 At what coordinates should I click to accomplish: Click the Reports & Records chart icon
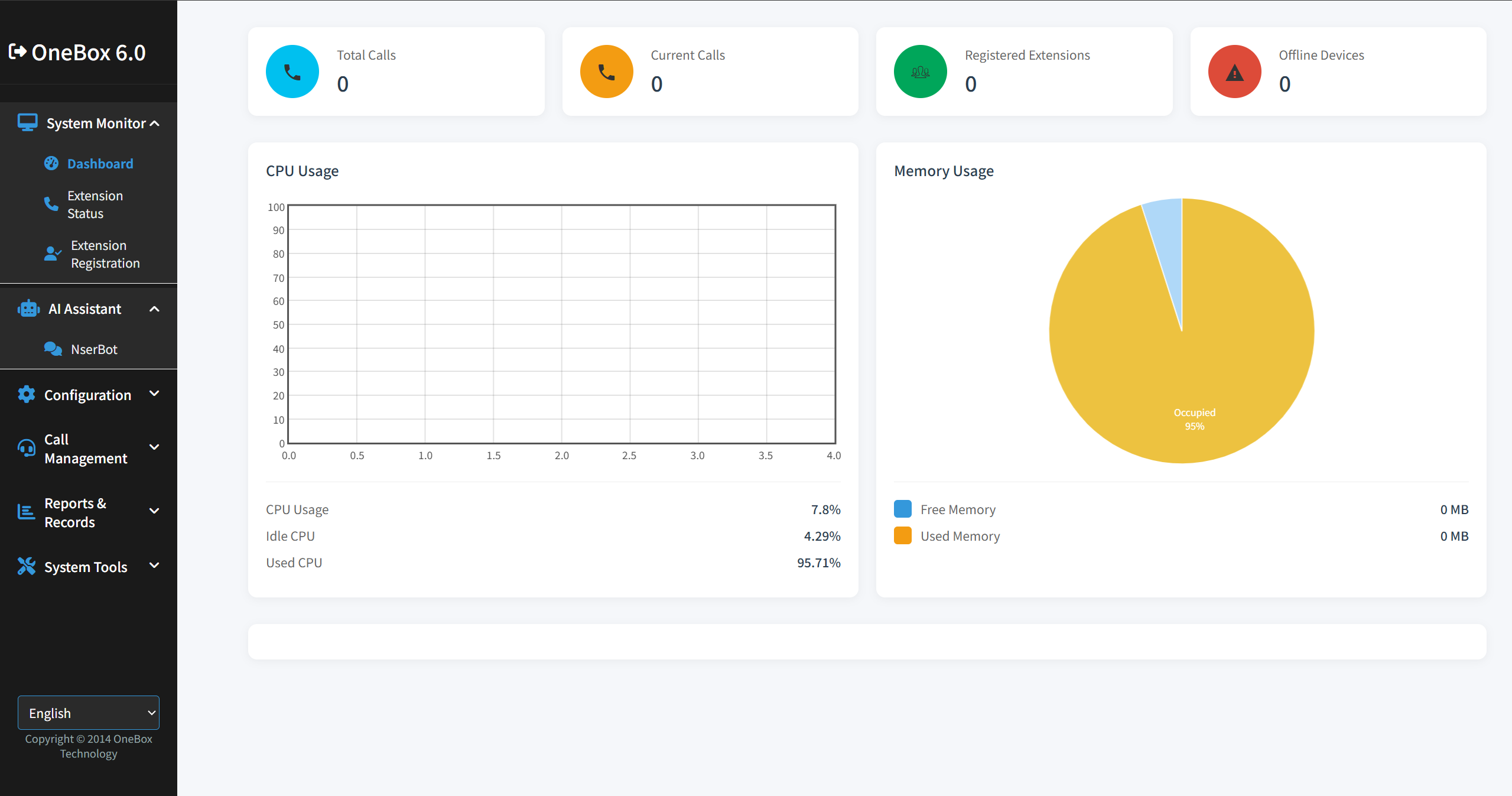[26, 512]
